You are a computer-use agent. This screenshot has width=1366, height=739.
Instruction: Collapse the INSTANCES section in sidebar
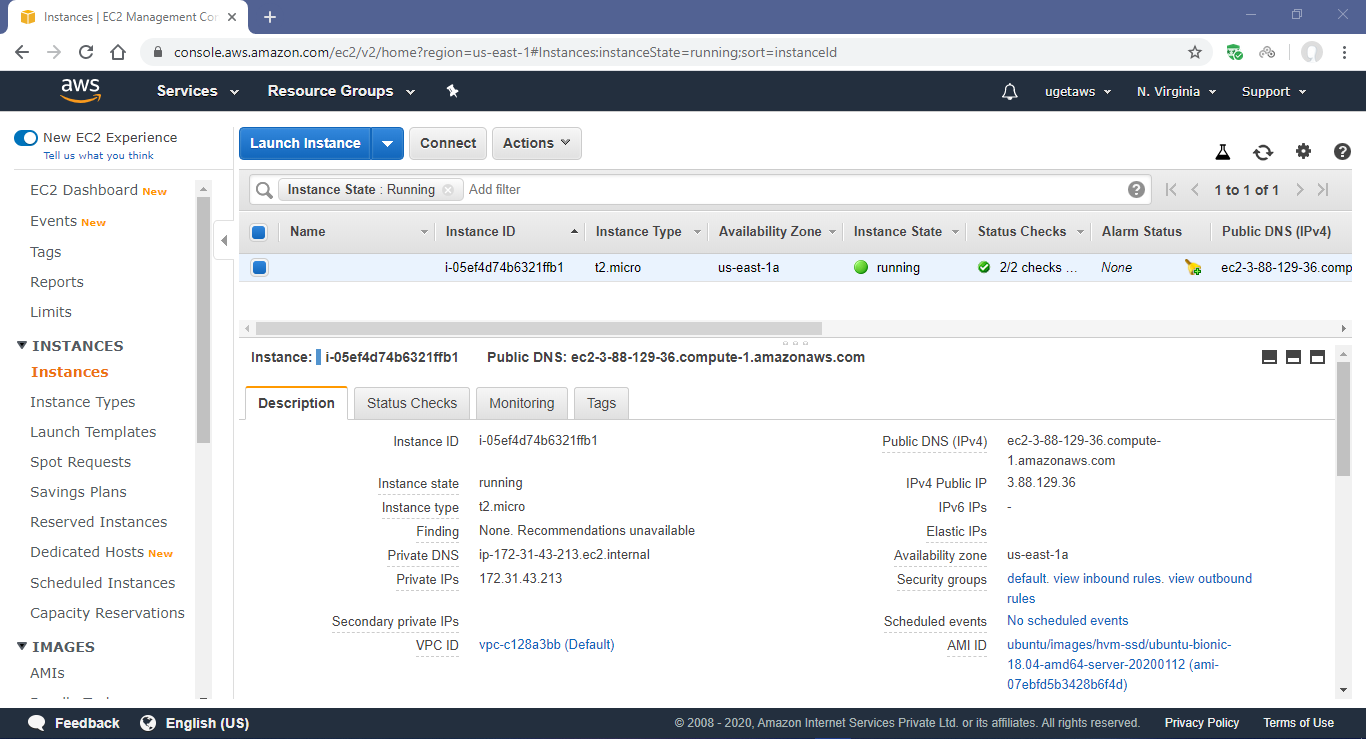23,346
